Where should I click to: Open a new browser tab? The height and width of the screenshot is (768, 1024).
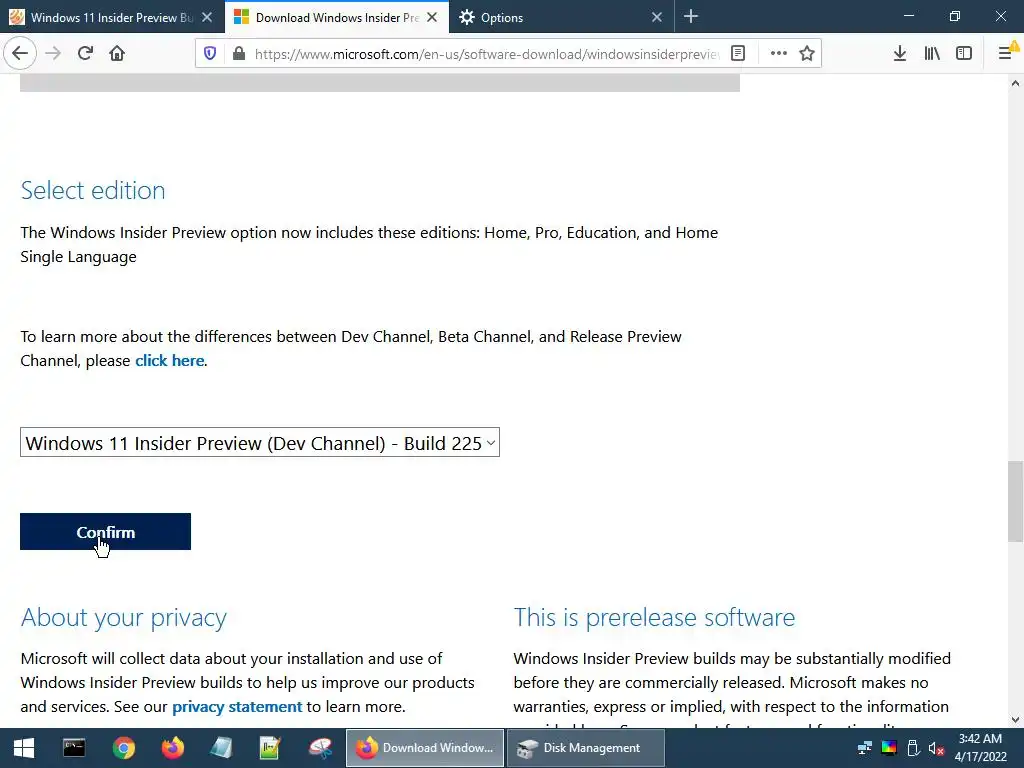691,17
